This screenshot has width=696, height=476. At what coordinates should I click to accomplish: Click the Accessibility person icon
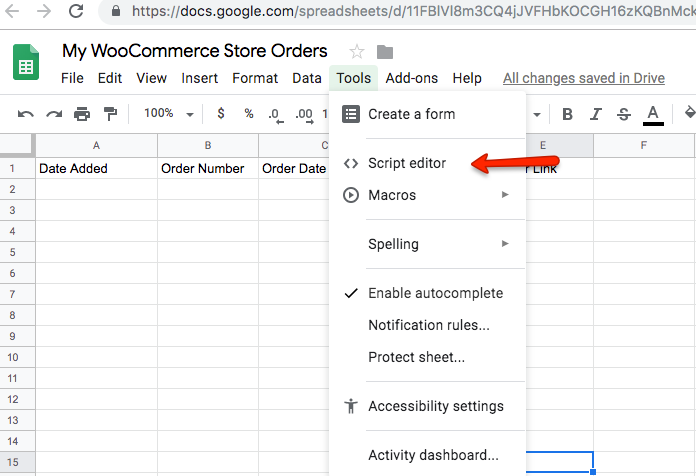351,406
